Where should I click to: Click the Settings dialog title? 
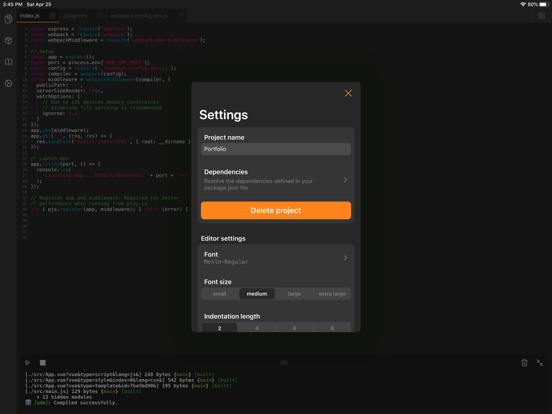224,115
